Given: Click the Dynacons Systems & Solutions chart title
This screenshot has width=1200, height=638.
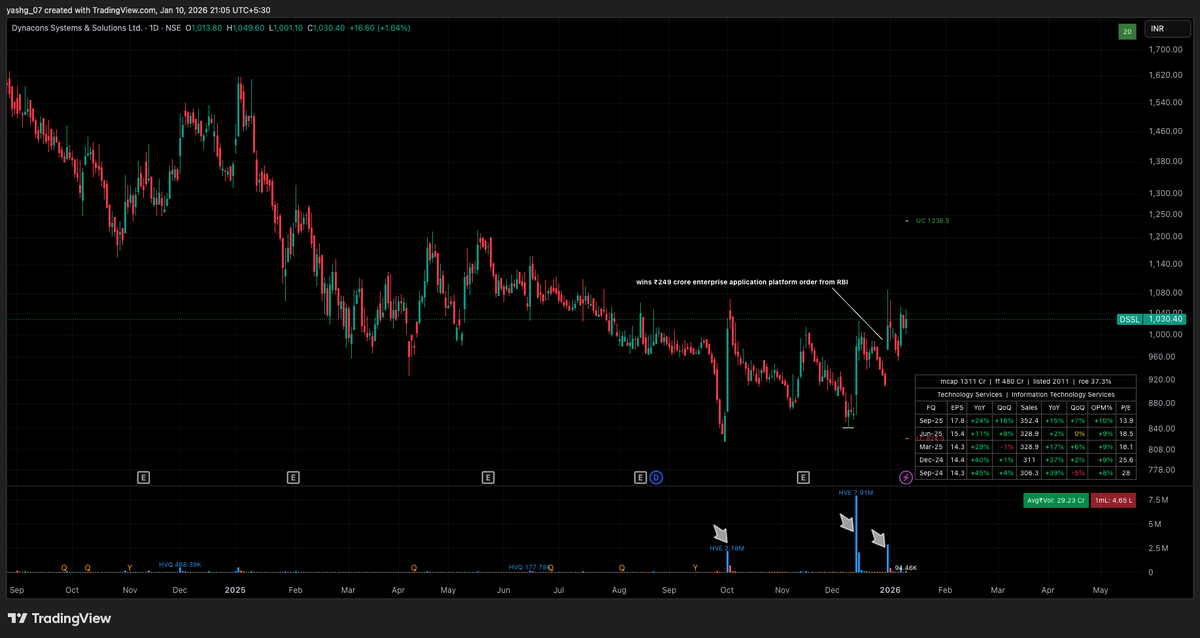Looking at the screenshot, I should (97, 28).
